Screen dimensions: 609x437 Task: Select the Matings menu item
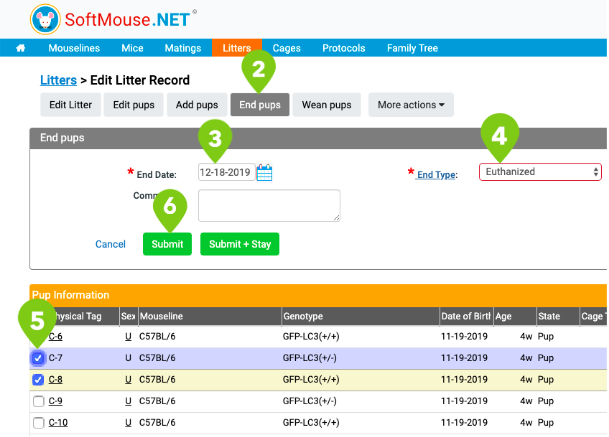tap(183, 48)
